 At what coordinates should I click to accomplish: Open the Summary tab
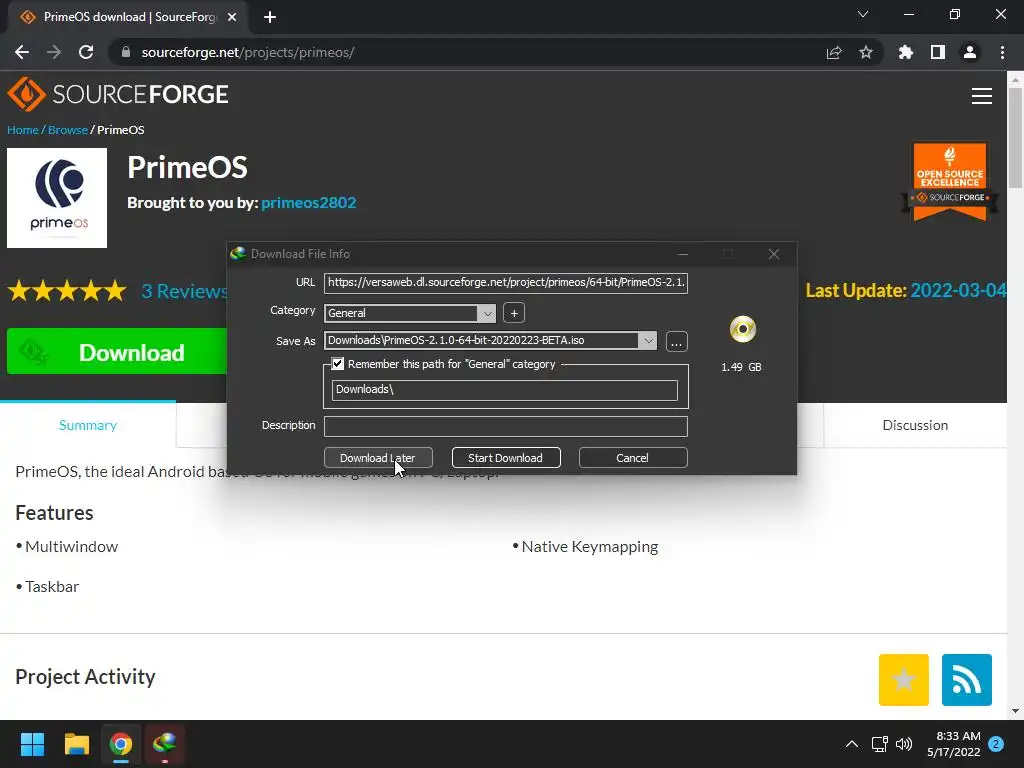pos(88,425)
